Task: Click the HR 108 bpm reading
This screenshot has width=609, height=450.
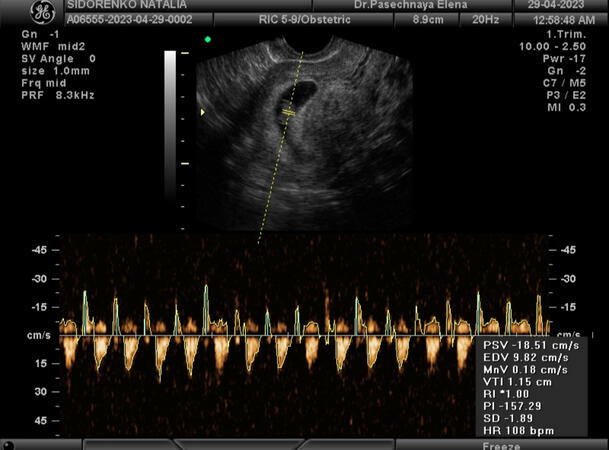Action: (x=519, y=431)
